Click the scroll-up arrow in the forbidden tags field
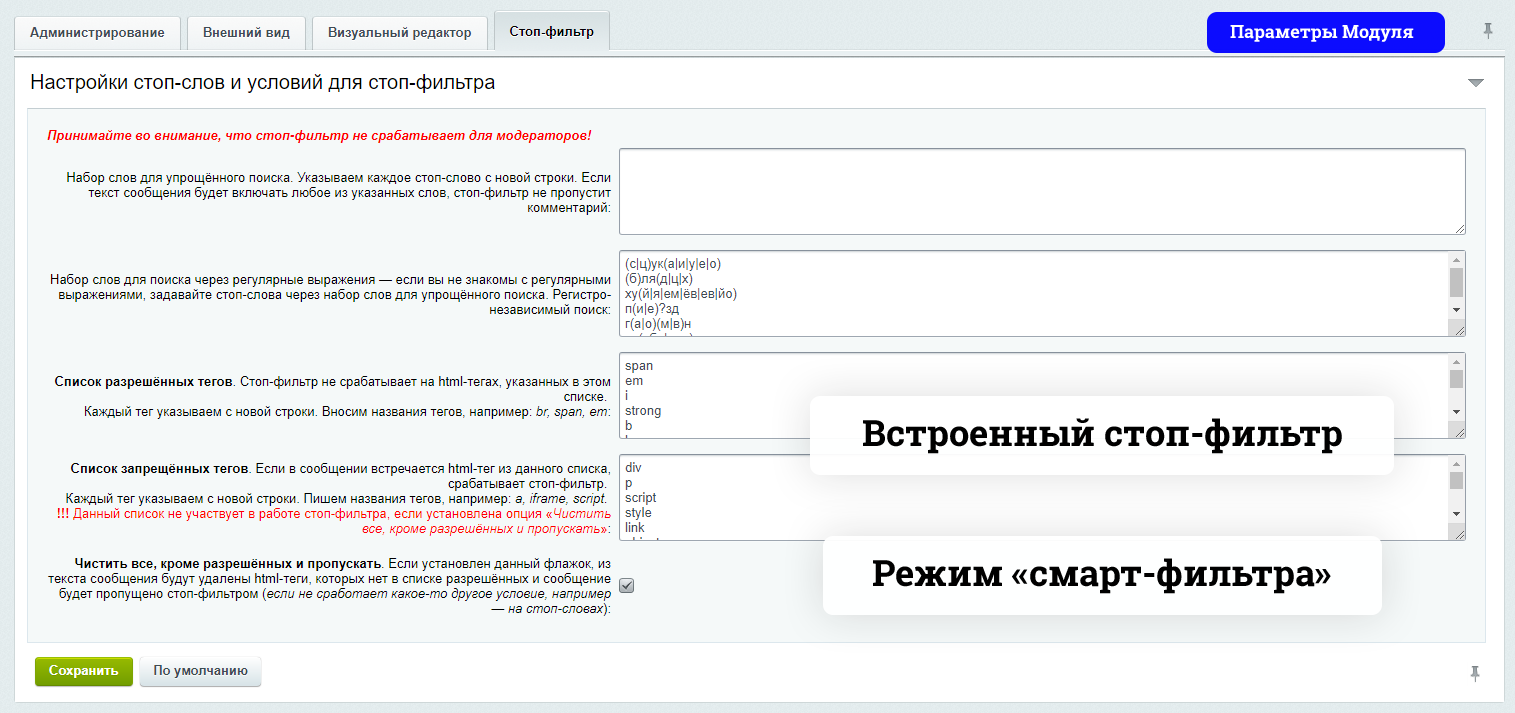This screenshot has height=713, width=1515. tap(1456, 463)
